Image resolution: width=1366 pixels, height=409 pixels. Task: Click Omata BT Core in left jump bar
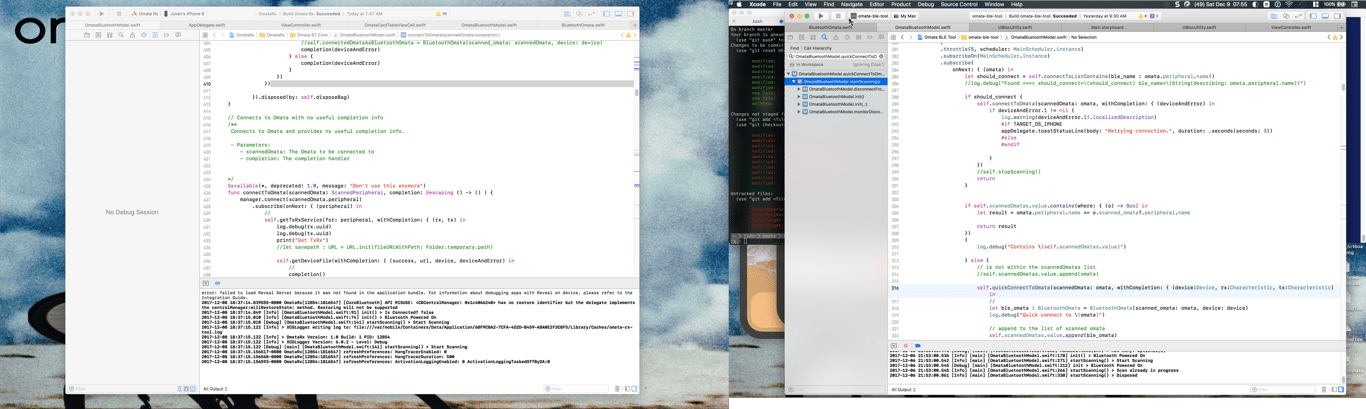point(309,35)
